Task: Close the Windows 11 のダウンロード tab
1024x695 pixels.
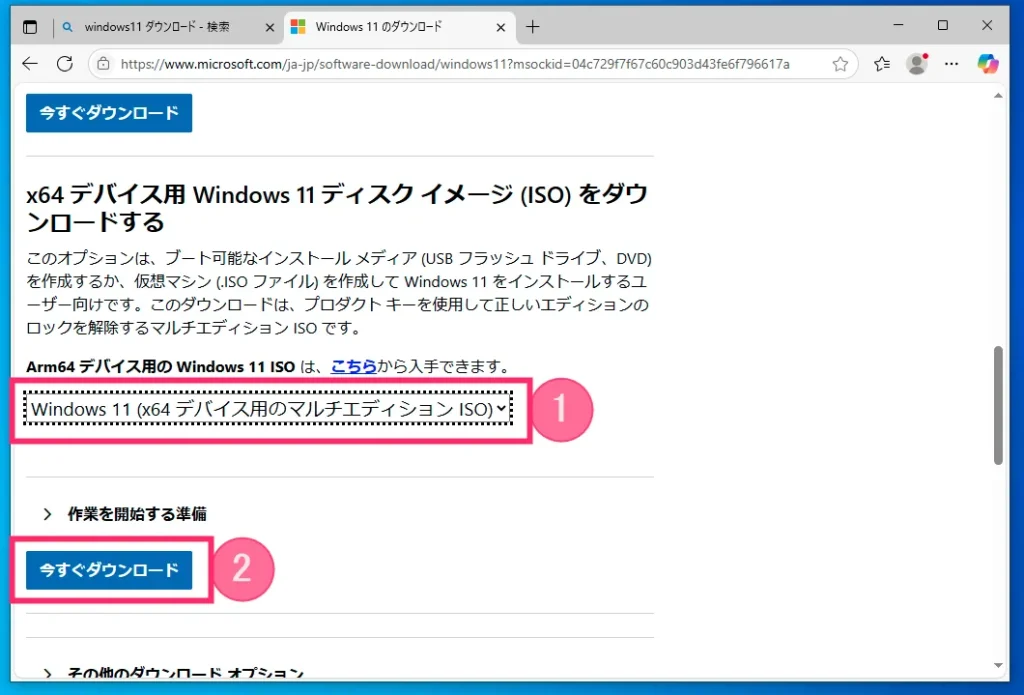Action: coord(501,27)
